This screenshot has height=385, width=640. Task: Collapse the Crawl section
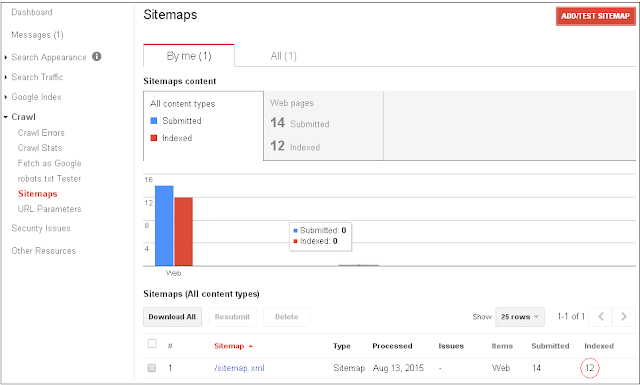point(6,117)
